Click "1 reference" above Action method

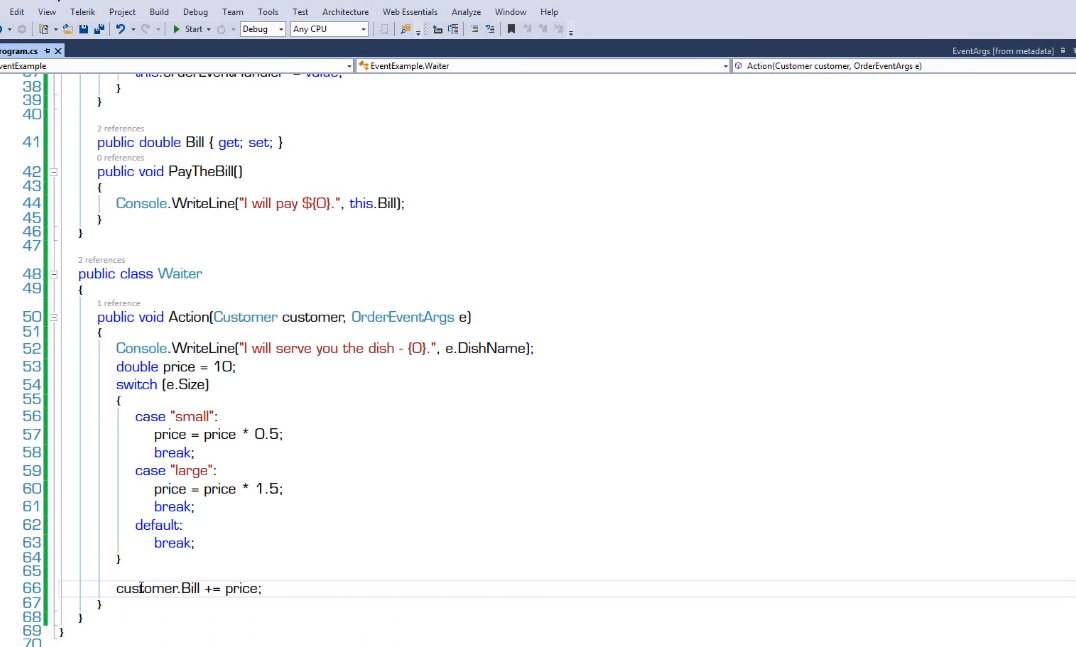pos(119,303)
